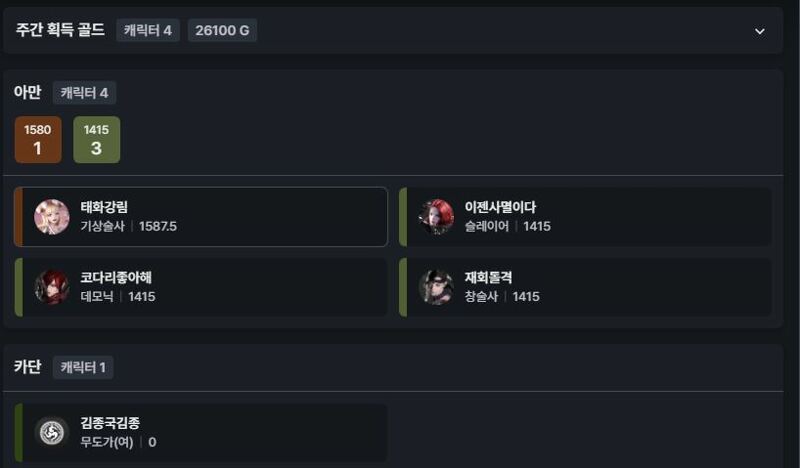Click 캐릭터 1 badge in 카단 section
This screenshot has height=468, width=800.
pos(83,367)
